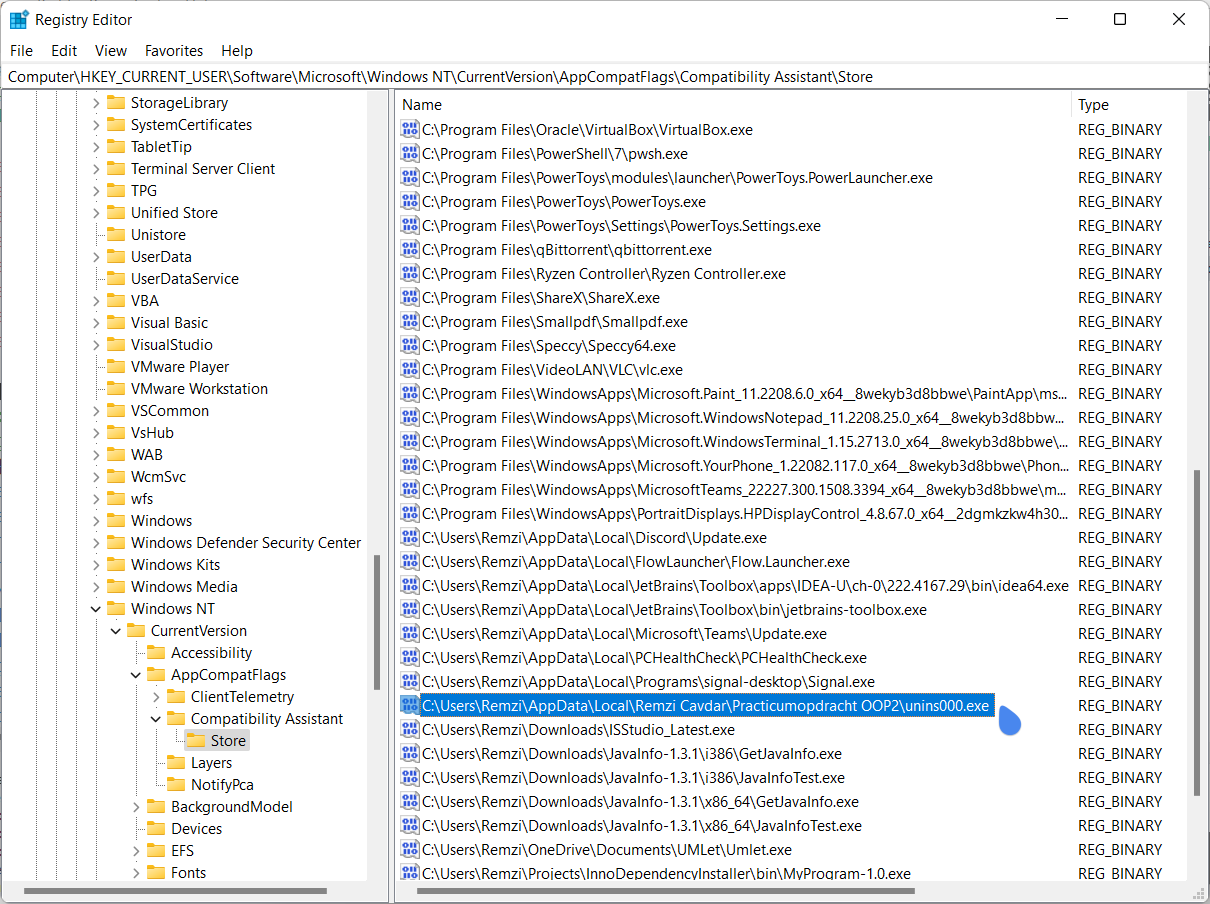Click binary icon of Signal.exe value
1210x904 pixels.
coord(410,682)
